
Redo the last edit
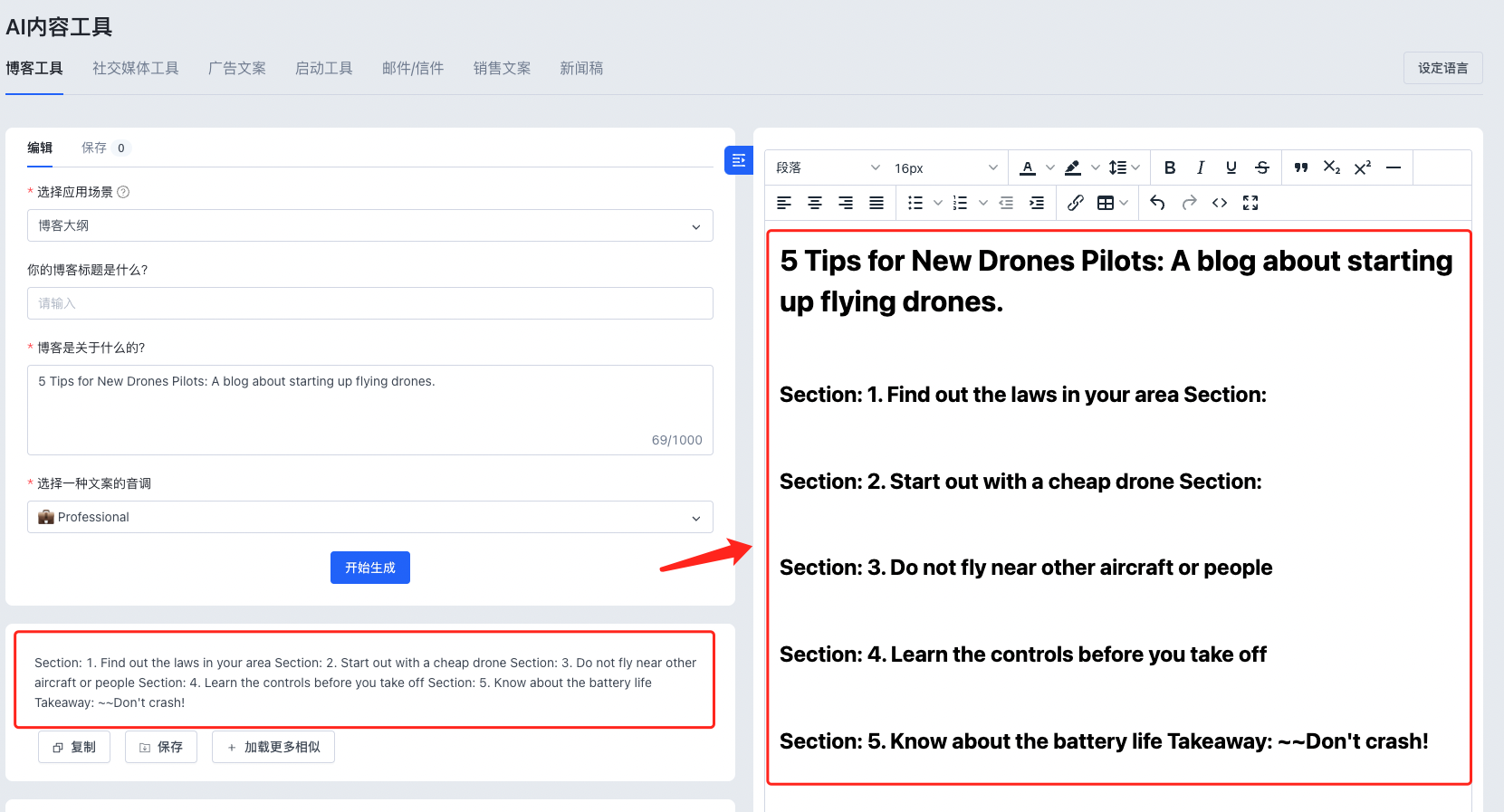coord(1189,203)
